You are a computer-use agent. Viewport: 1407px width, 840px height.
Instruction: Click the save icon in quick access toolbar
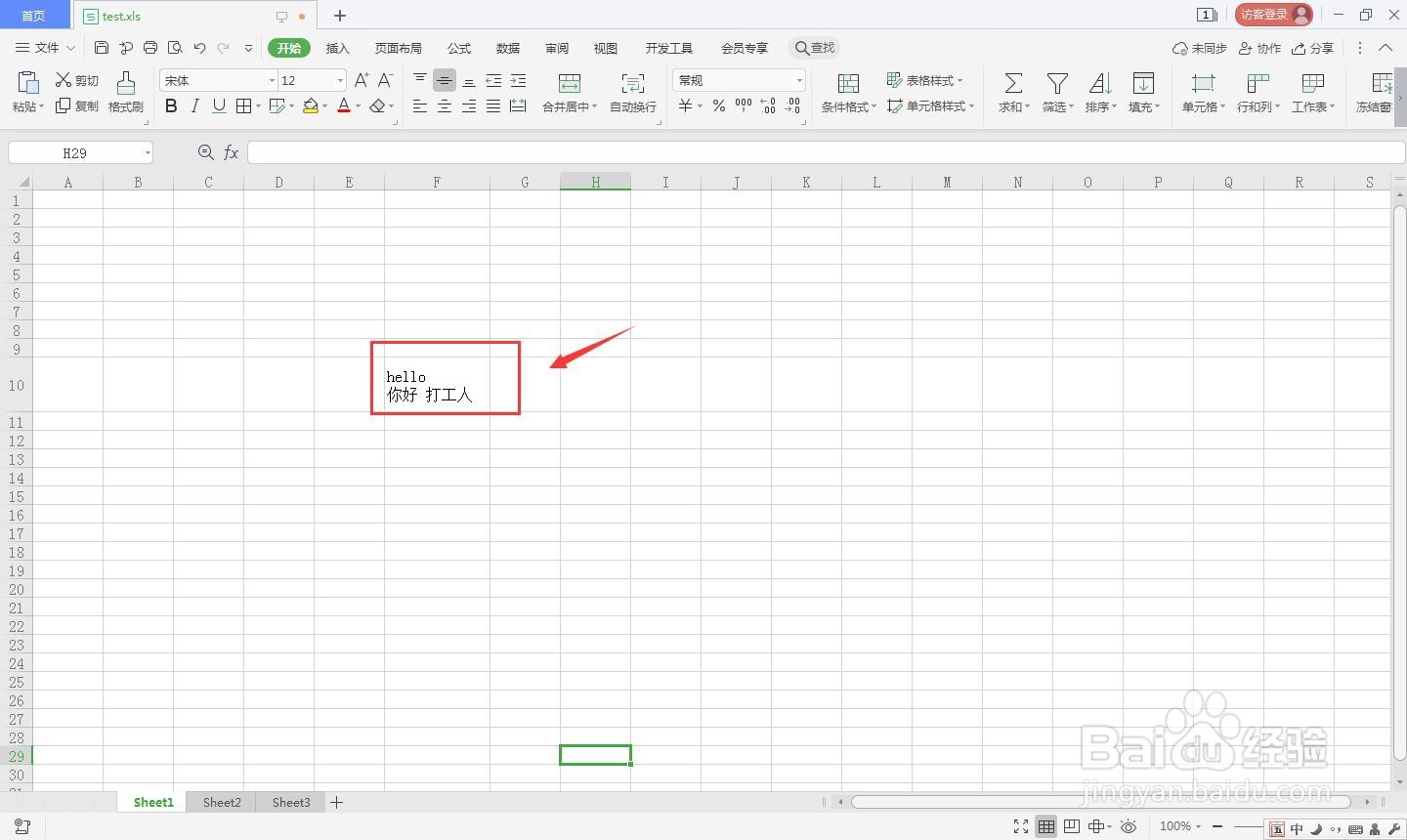tap(102, 47)
